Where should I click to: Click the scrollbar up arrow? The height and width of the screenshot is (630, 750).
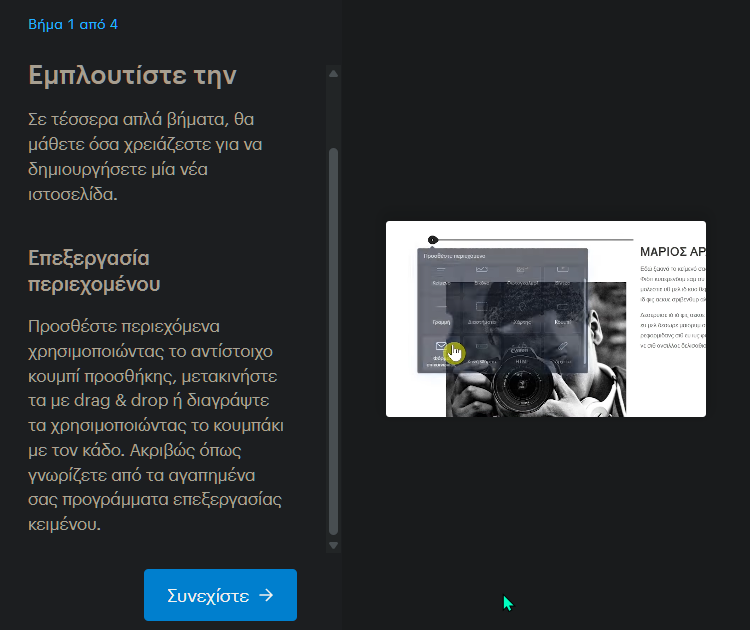(333, 74)
